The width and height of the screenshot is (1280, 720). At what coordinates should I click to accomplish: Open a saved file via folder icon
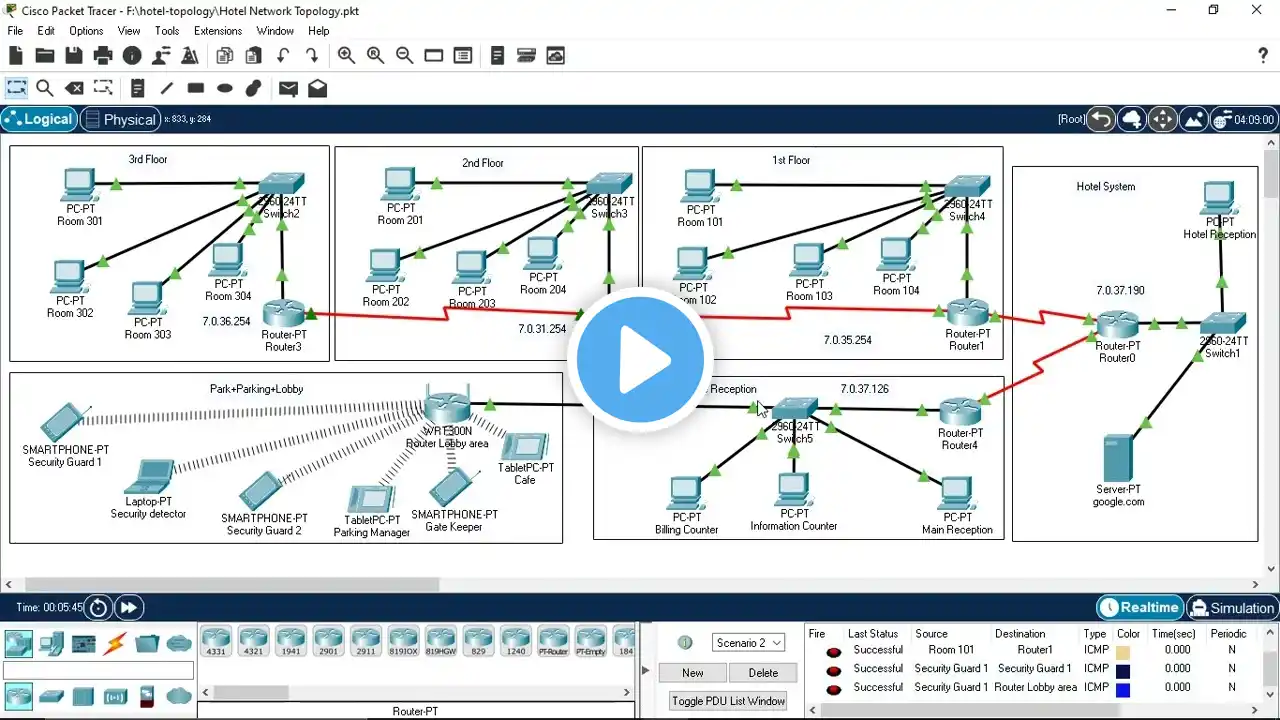click(44, 56)
